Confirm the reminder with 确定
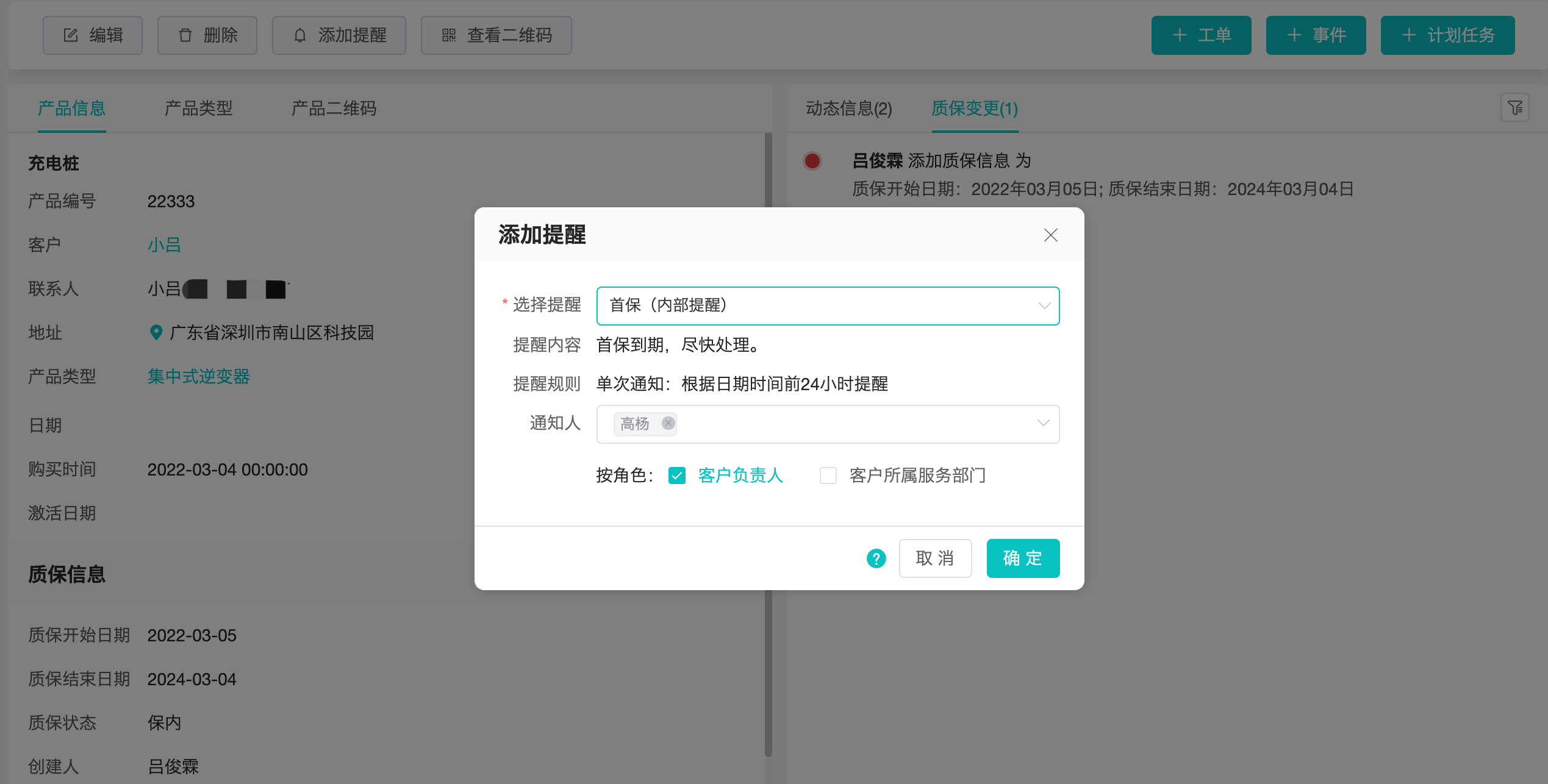The image size is (1548, 784). pyautogui.click(x=1023, y=558)
